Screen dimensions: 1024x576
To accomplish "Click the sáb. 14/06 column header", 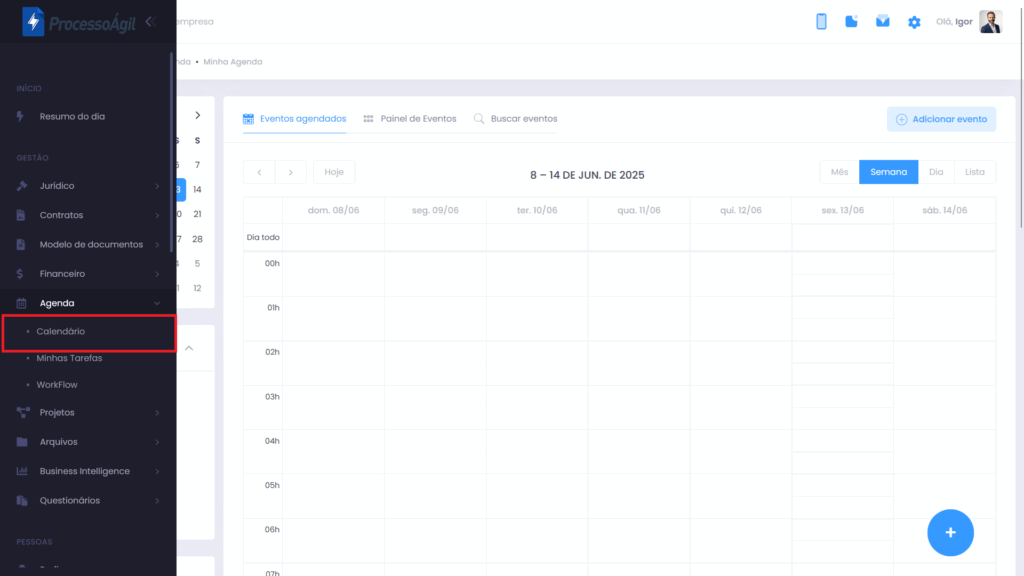I will tap(944, 210).
